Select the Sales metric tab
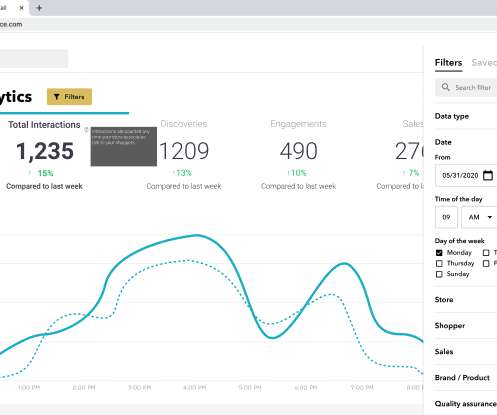The height and width of the screenshot is (415, 497). pyautogui.click(x=413, y=124)
